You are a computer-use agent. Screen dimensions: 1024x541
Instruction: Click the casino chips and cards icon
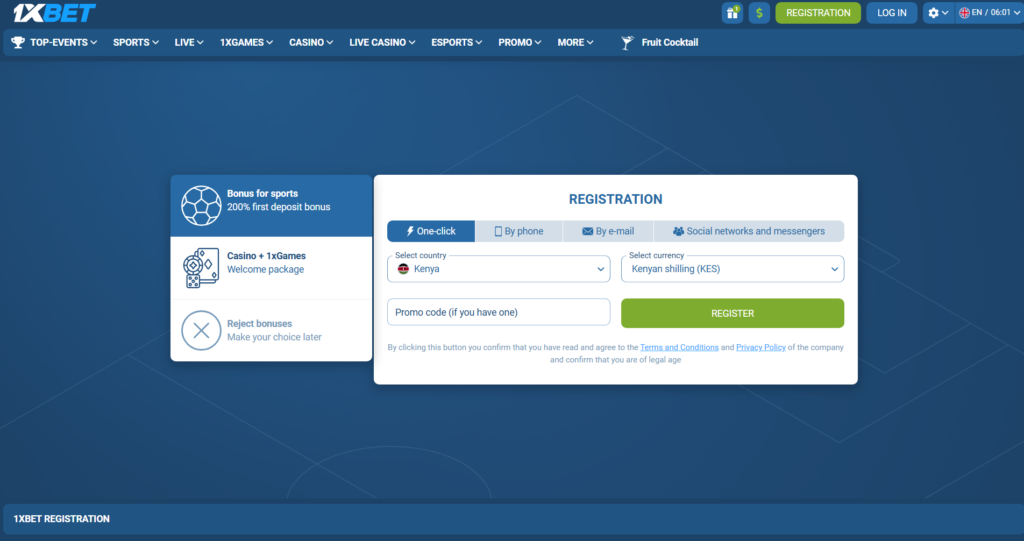pos(201,268)
